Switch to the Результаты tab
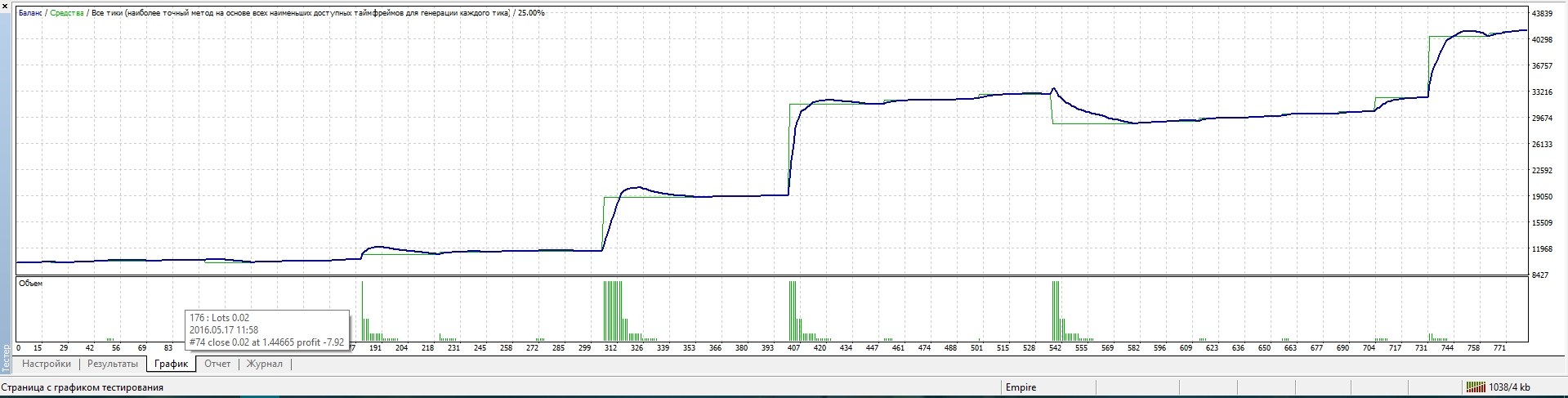This screenshot has width=1568, height=398. click(113, 364)
